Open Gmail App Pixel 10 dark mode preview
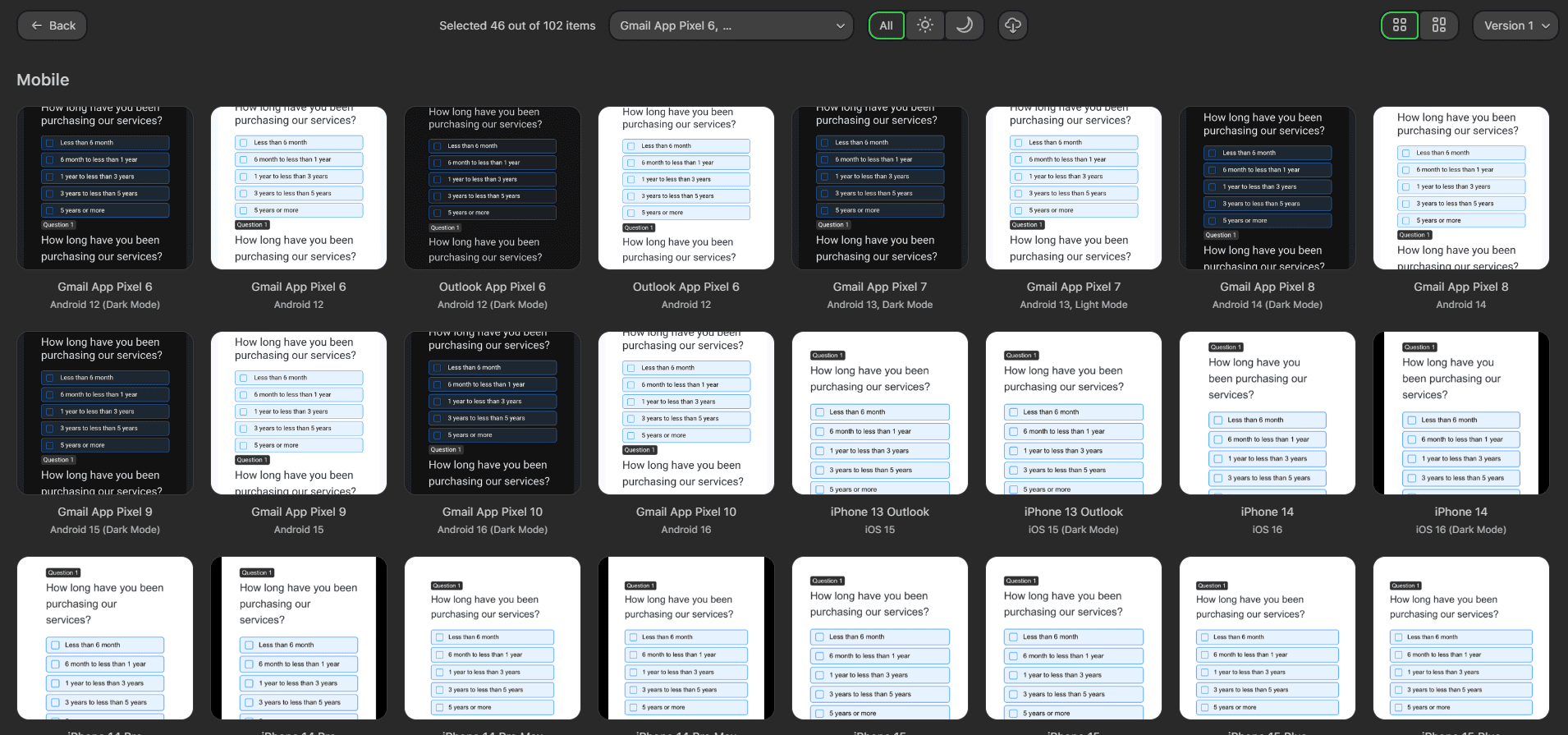The width and height of the screenshot is (1568, 735). [x=493, y=413]
